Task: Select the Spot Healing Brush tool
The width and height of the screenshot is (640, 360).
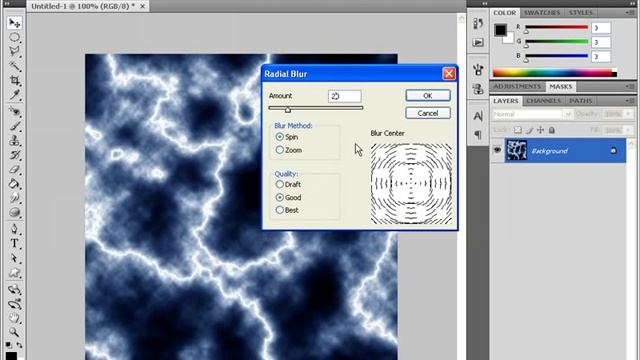Action: (14, 111)
